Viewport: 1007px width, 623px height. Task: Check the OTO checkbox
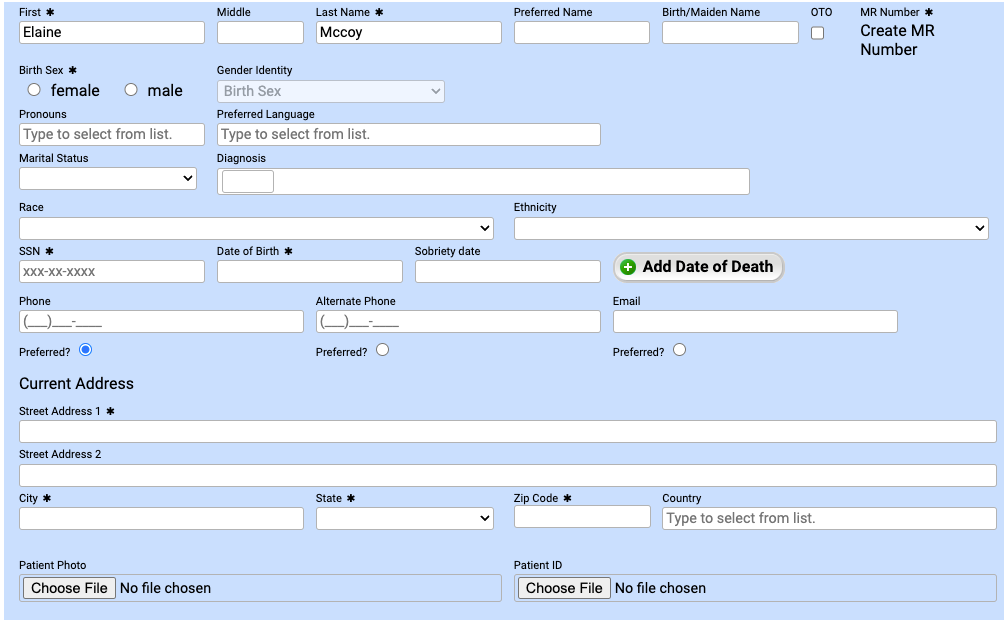click(817, 32)
